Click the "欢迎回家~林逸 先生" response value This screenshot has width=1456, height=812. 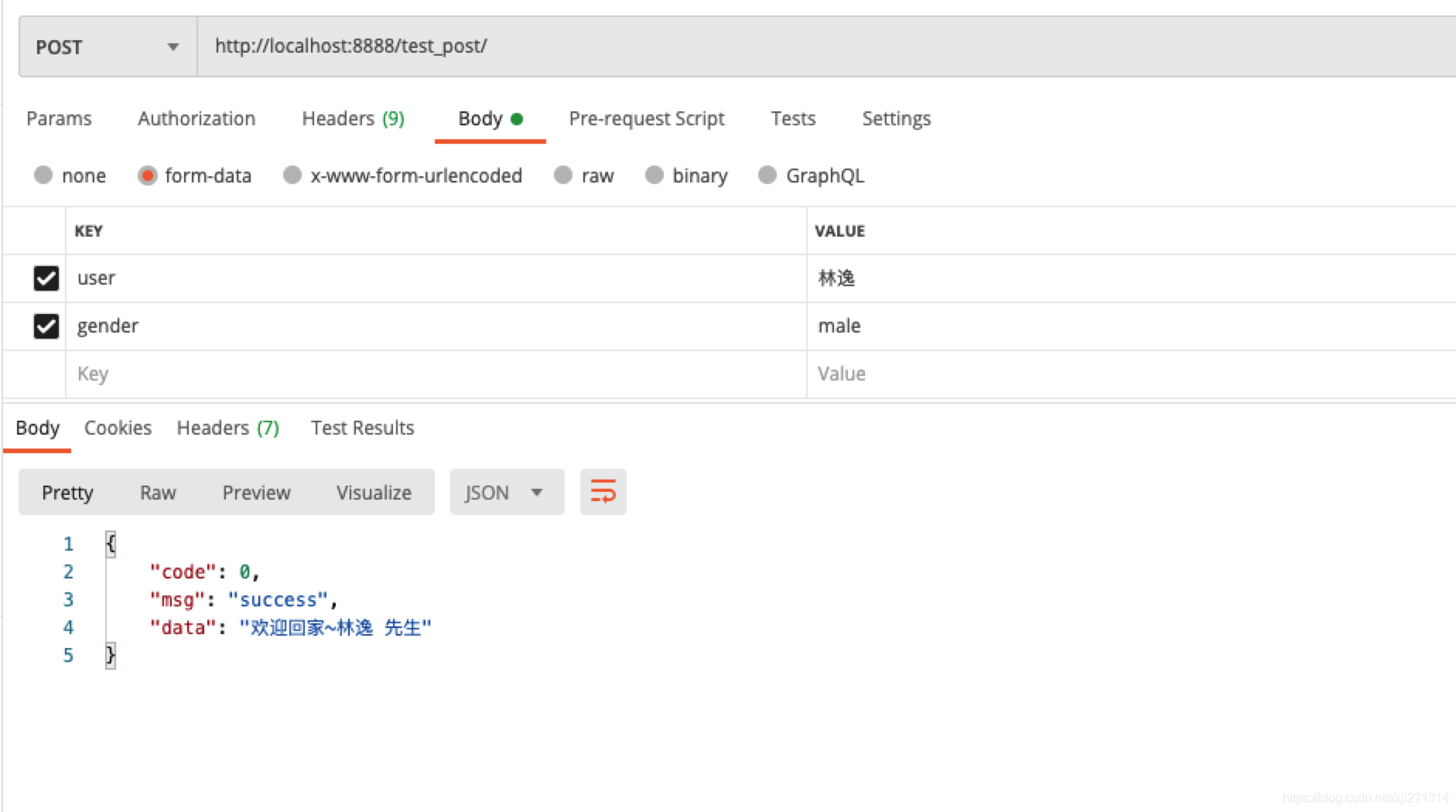pos(335,628)
